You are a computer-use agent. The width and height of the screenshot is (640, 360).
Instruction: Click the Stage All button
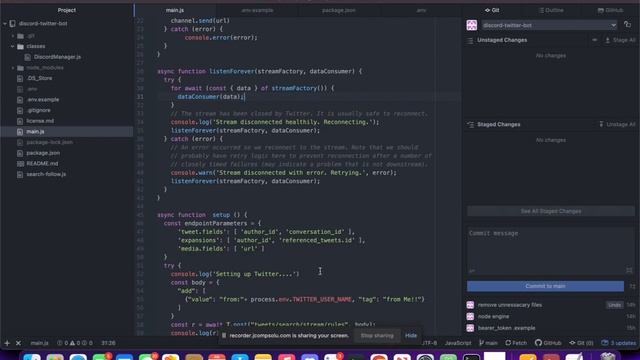[x=620, y=40]
